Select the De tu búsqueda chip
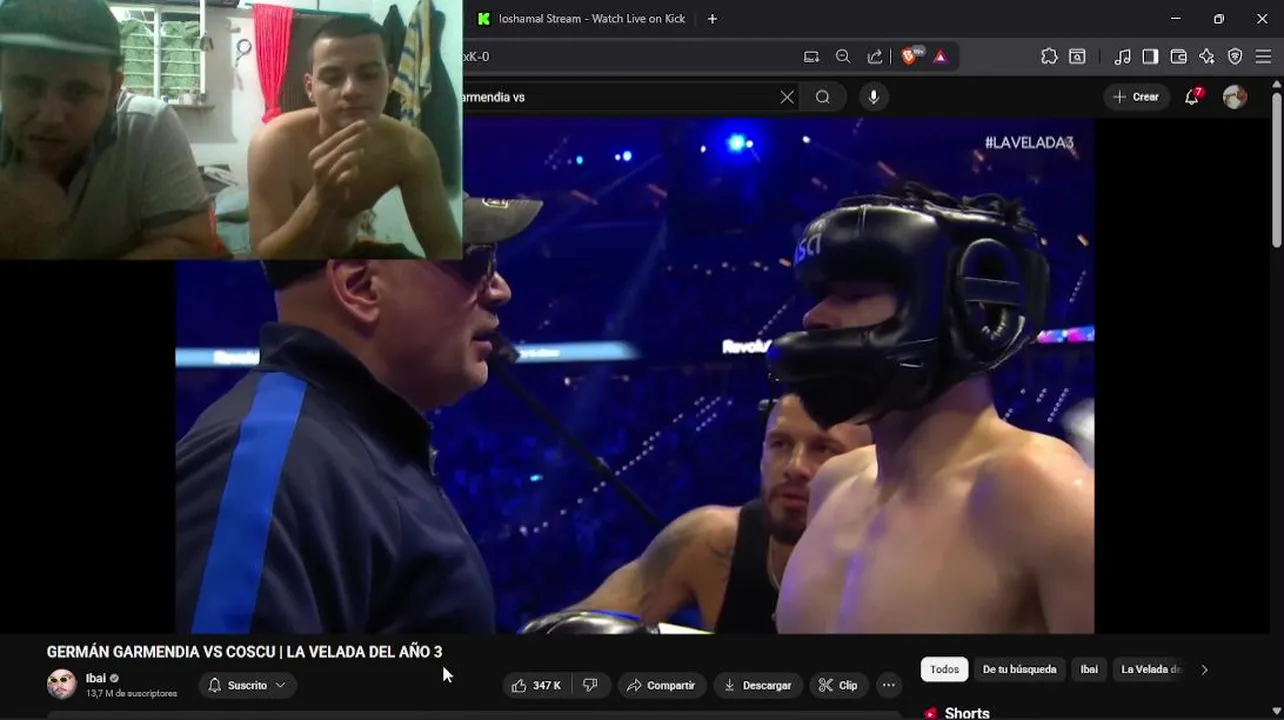1284x720 pixels. [1019, 669]
